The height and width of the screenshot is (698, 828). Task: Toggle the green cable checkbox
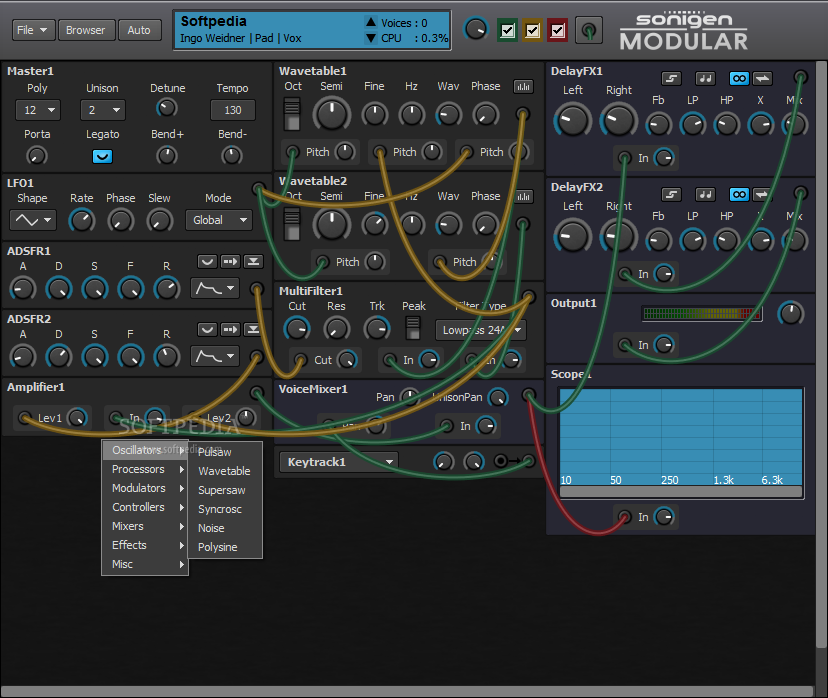507,30
